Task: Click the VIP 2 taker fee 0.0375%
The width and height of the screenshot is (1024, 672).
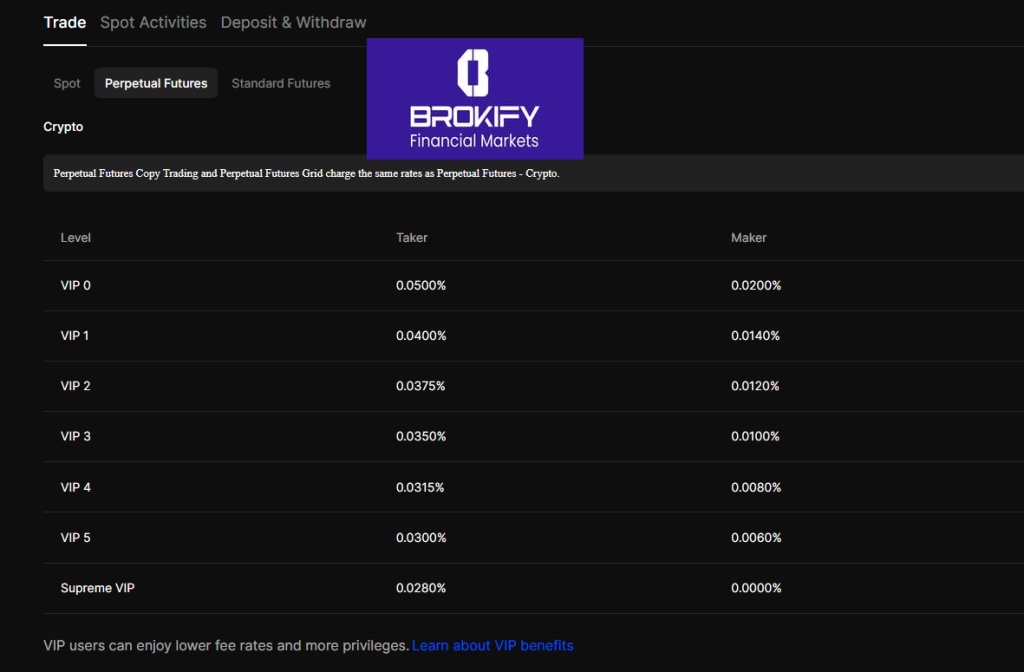Action: point(421,386)
